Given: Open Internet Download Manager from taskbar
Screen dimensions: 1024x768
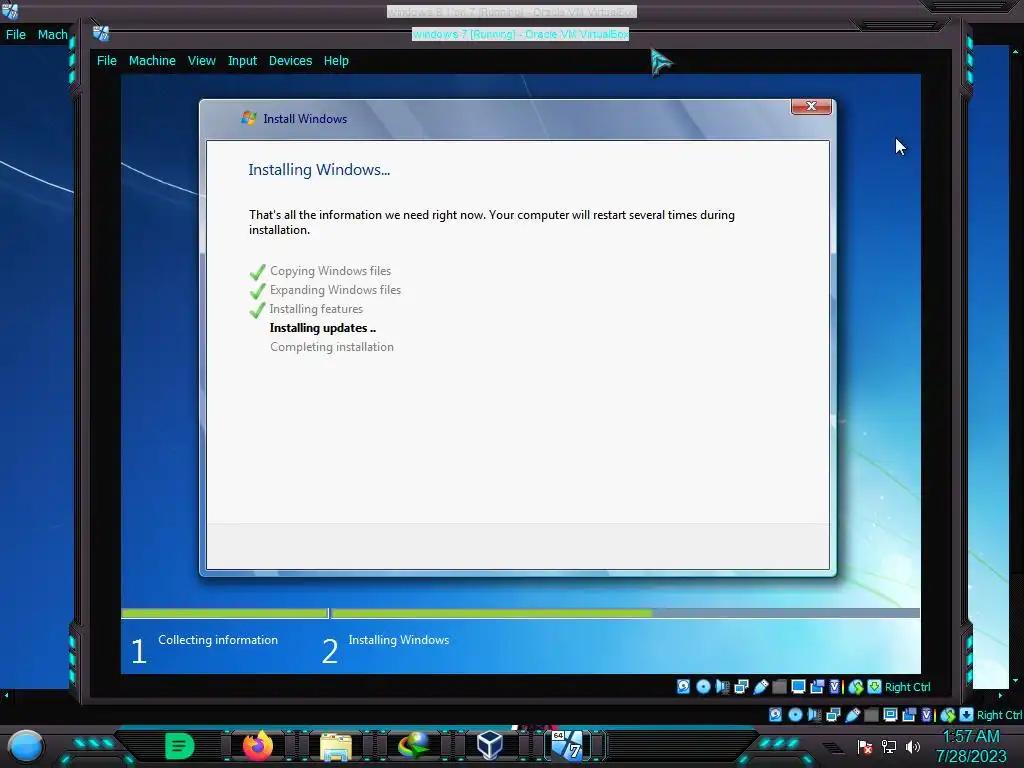Looking at the screenshot, I should point(413,746).
